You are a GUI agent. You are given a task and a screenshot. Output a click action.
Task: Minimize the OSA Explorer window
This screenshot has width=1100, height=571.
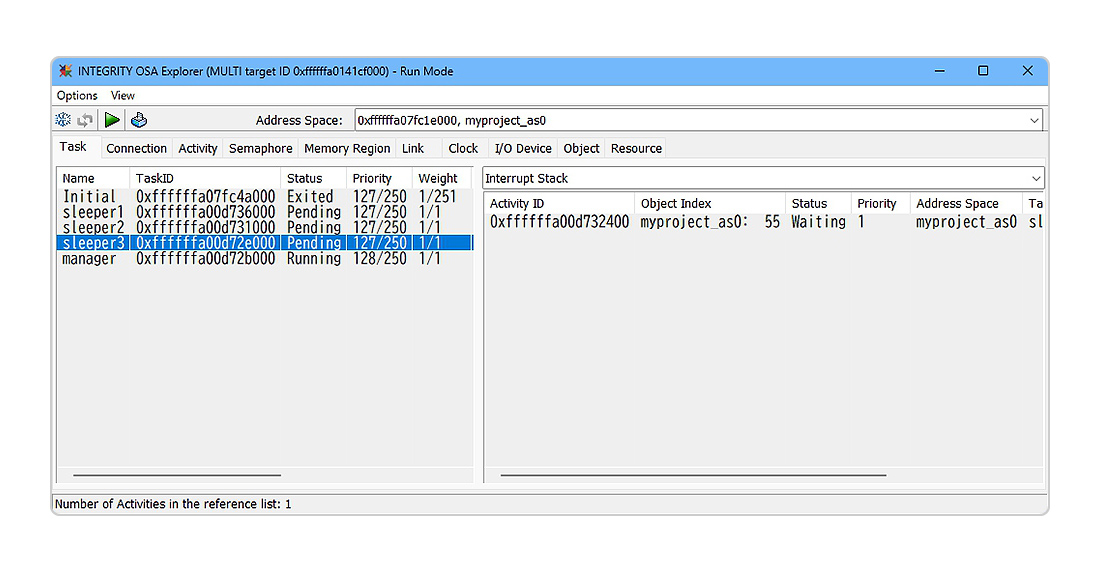click(x=939, y=71)
